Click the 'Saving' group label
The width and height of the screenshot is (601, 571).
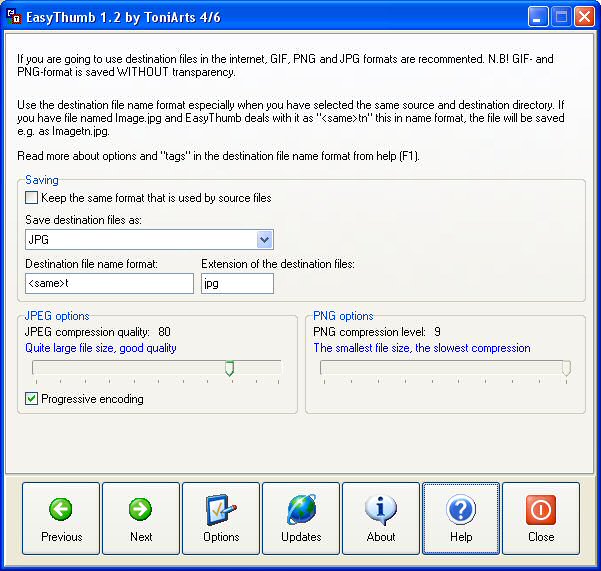42,180
